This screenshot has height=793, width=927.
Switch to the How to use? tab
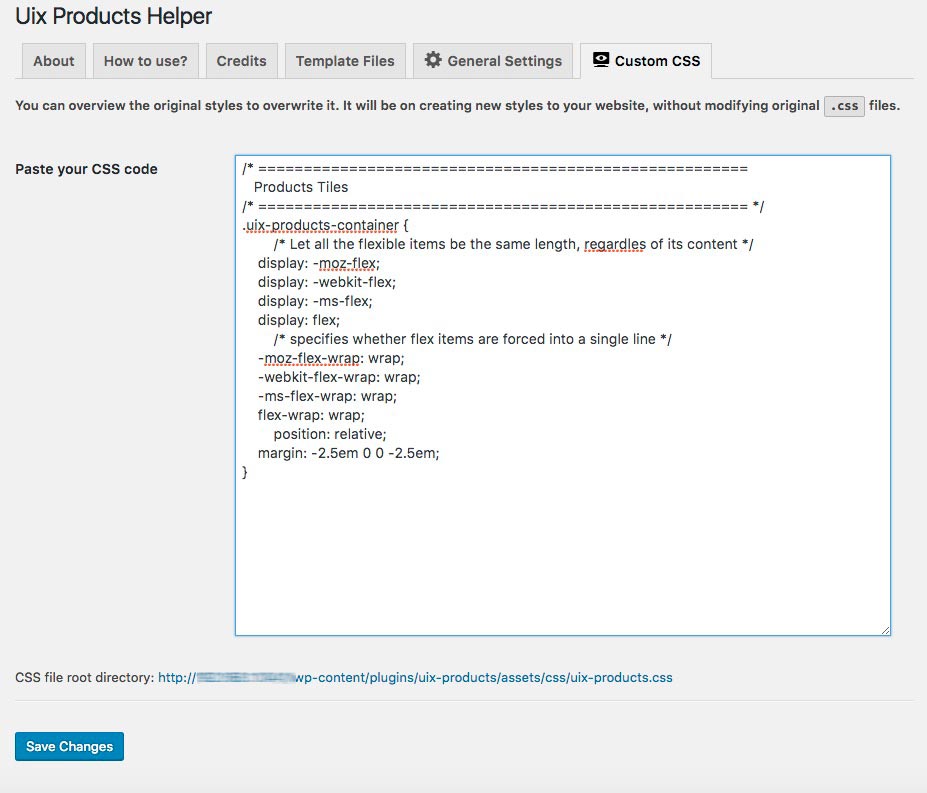tap(146, 61)
